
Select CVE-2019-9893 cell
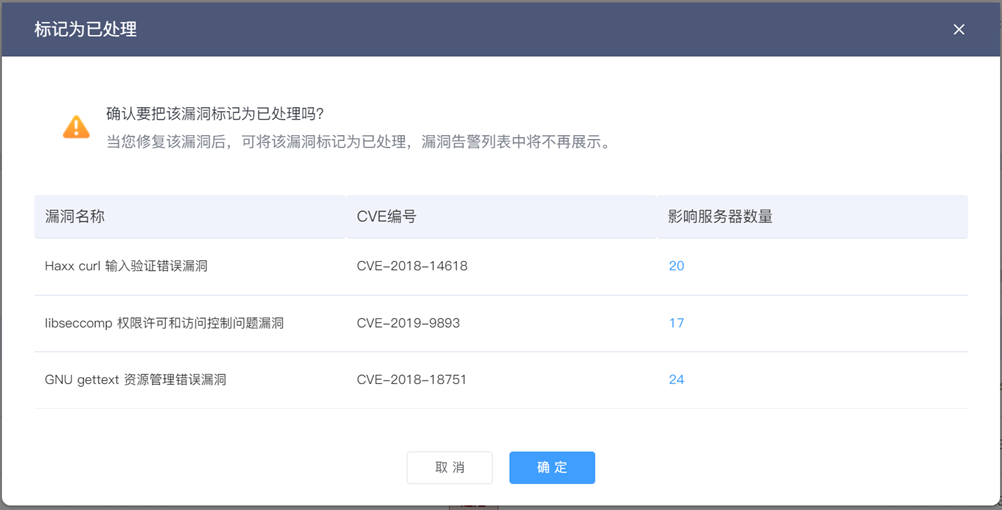point(408,323)
